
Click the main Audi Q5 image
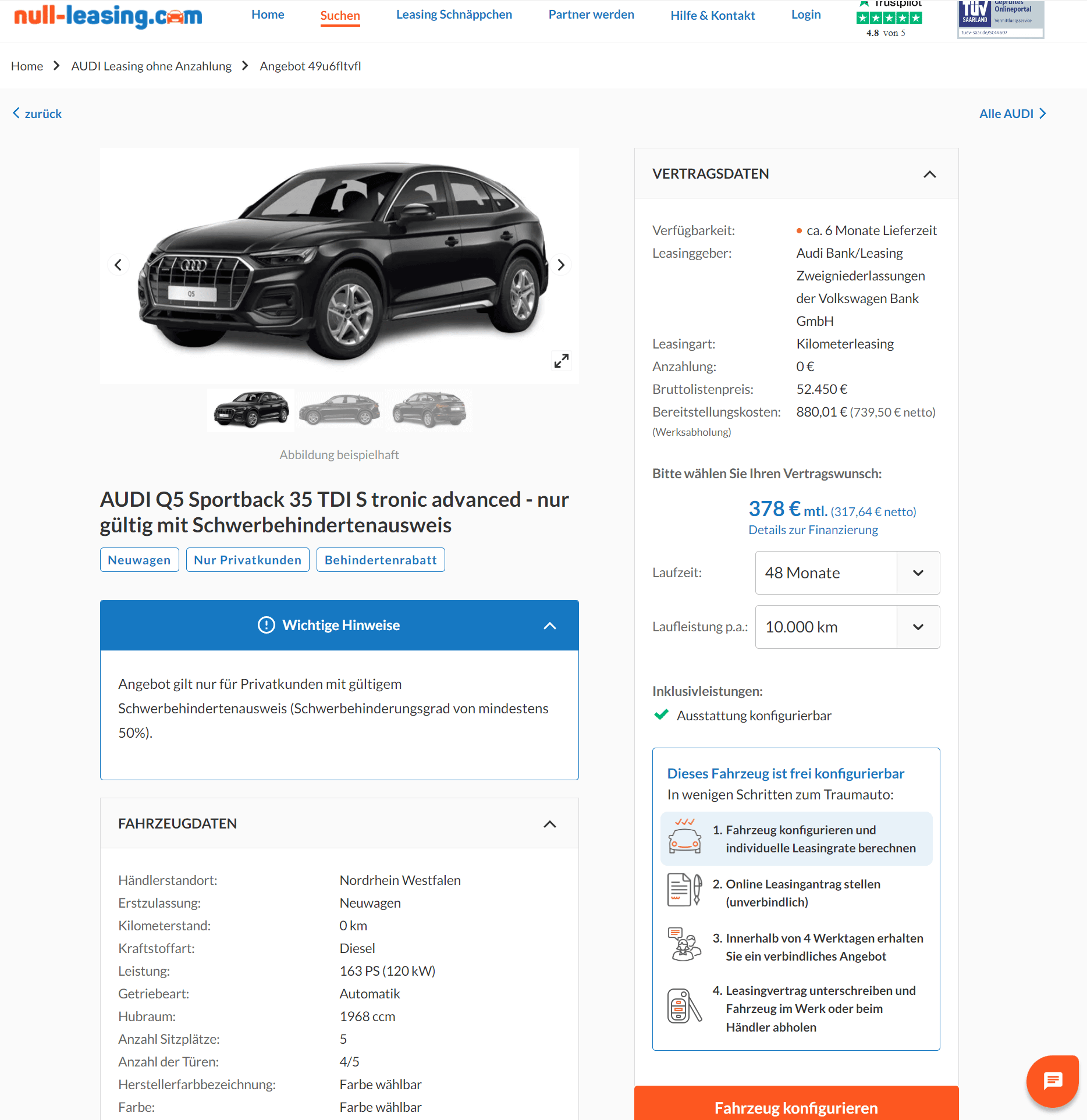[x=340, y=265]
